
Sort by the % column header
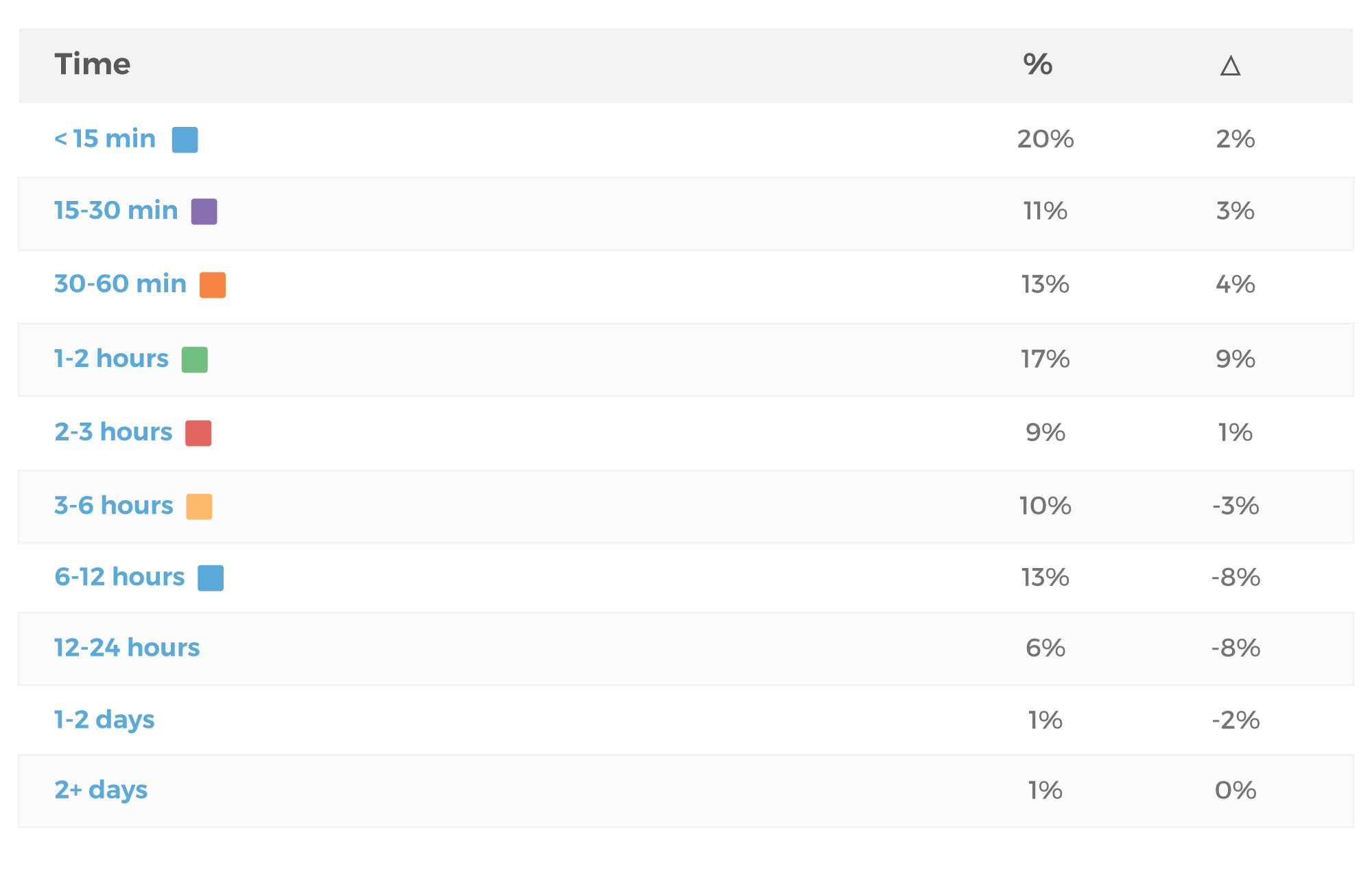(x=1038, y=64)
